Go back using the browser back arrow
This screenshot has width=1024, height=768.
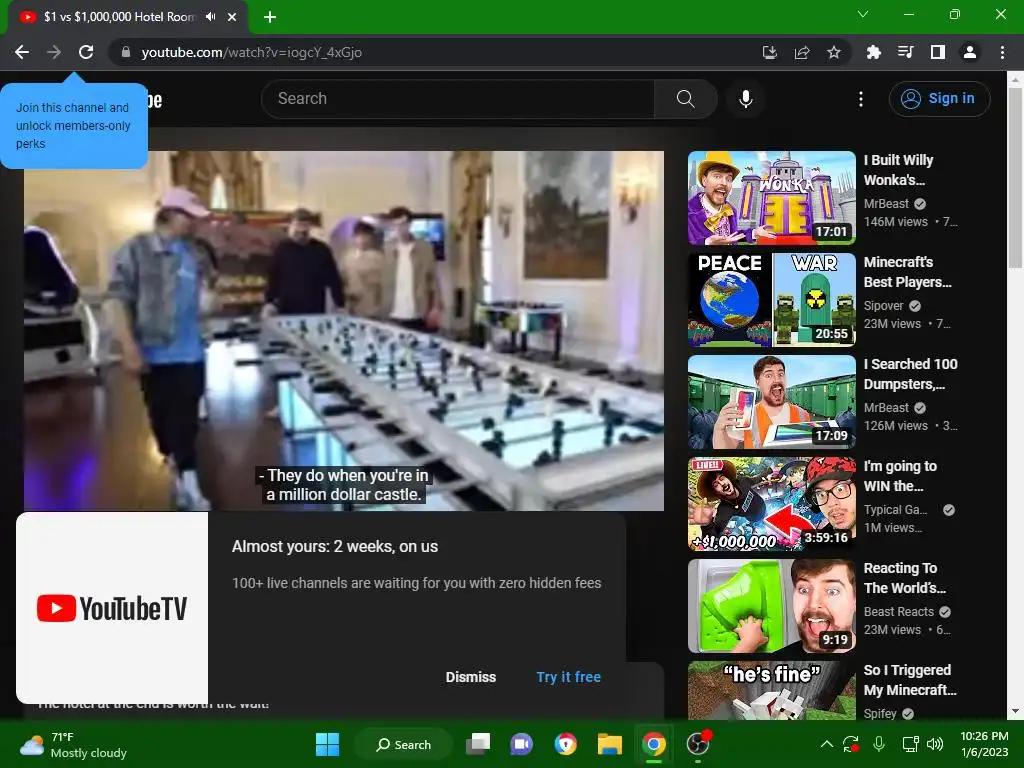[22, 52]
